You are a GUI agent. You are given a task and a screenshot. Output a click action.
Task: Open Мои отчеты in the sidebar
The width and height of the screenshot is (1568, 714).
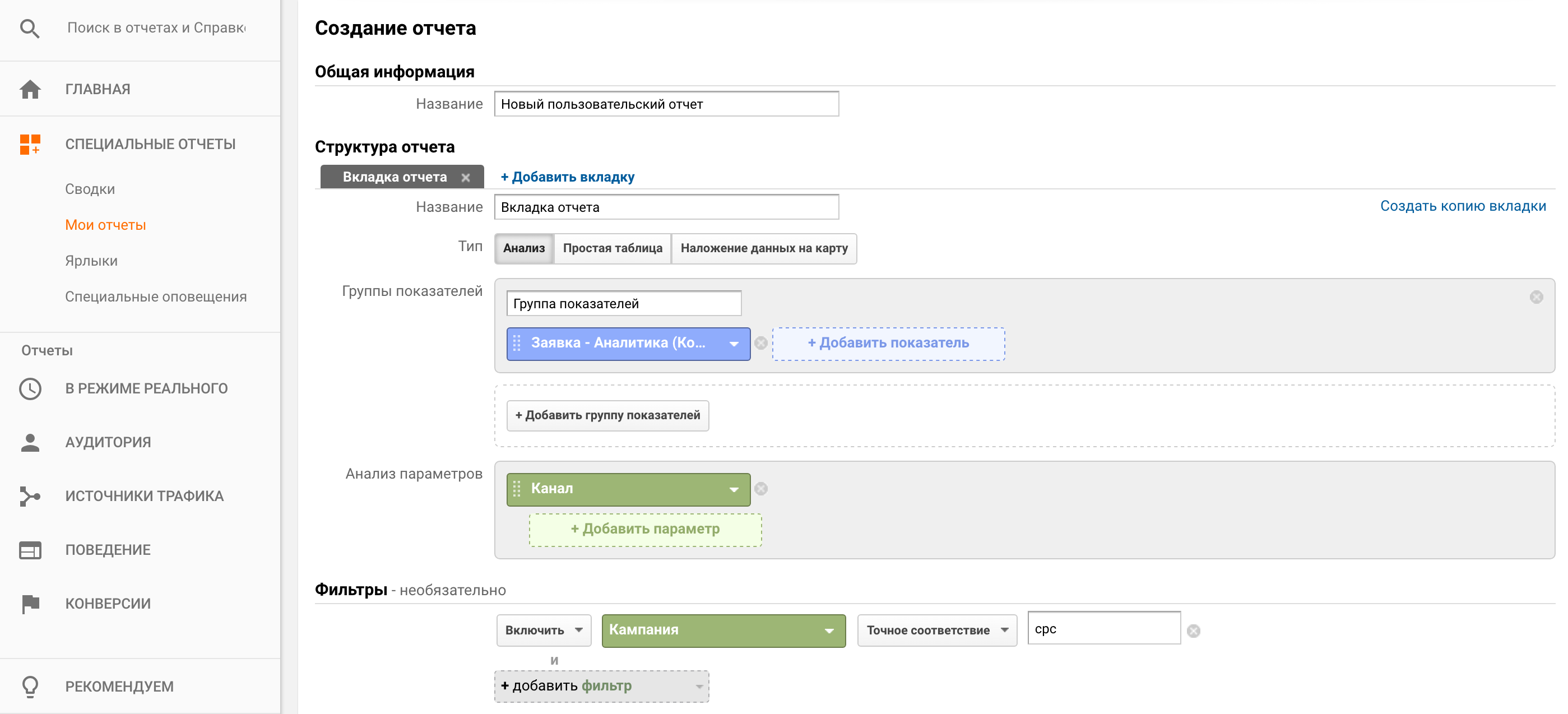point(105,225)
